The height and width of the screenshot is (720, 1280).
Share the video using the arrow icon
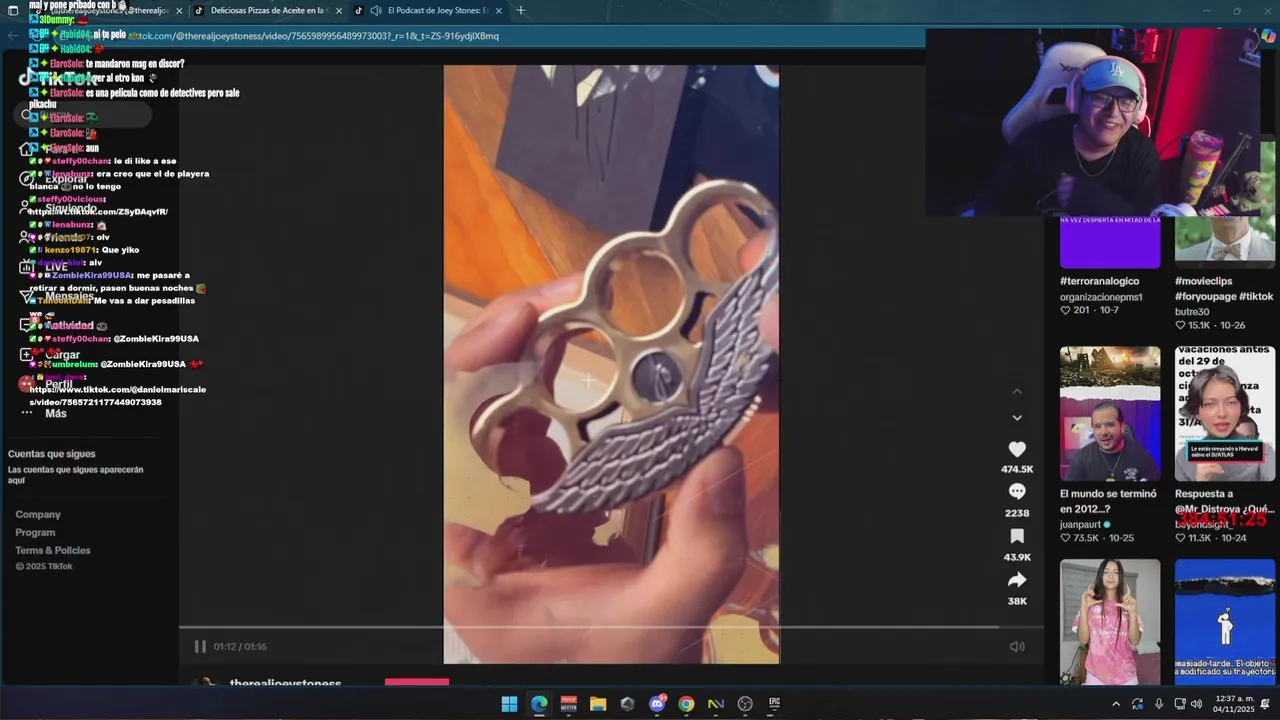[1017, 580]
